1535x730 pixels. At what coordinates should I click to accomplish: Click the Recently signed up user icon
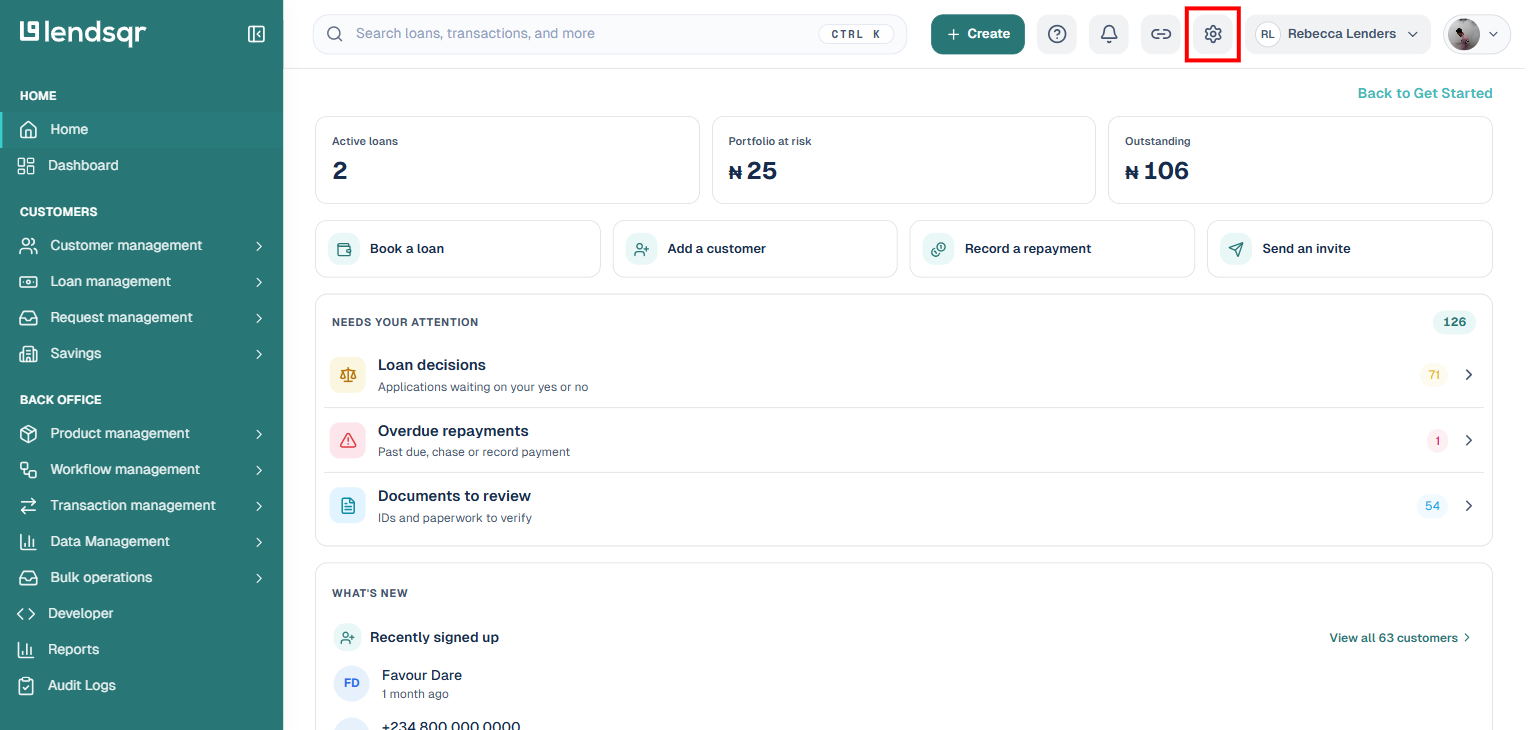[348, 637]
